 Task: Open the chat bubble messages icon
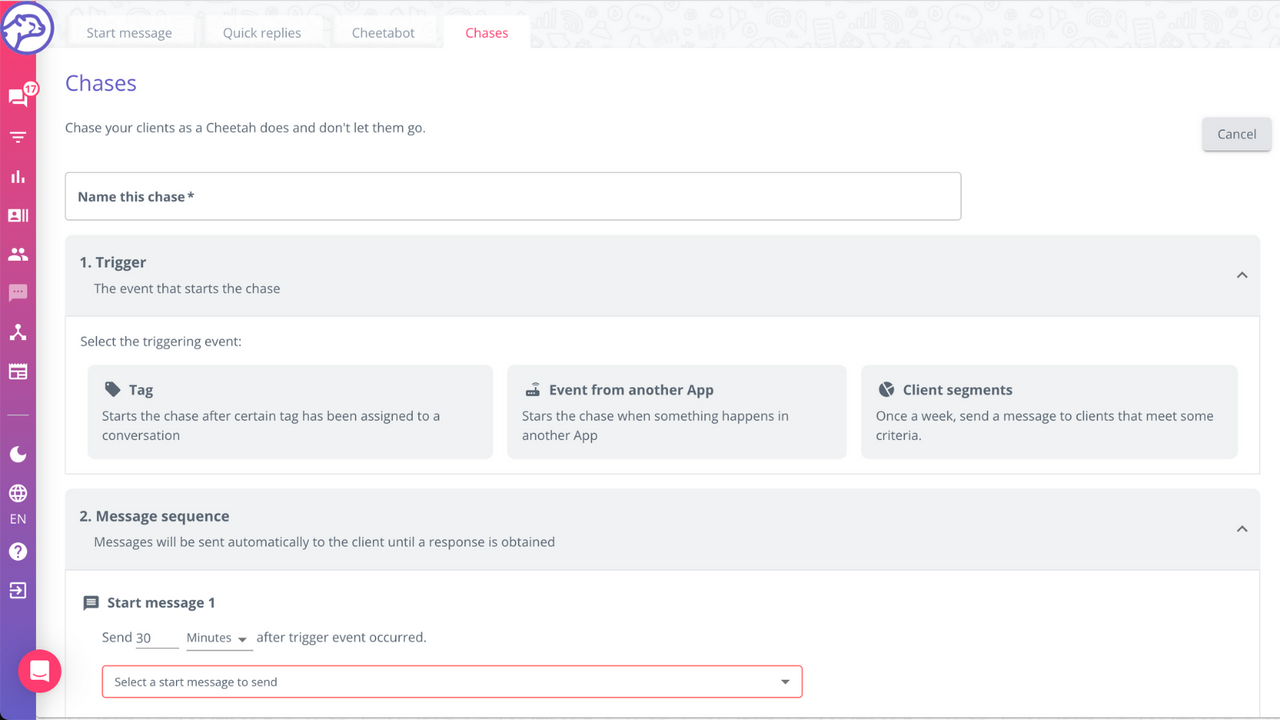(18, 292)
